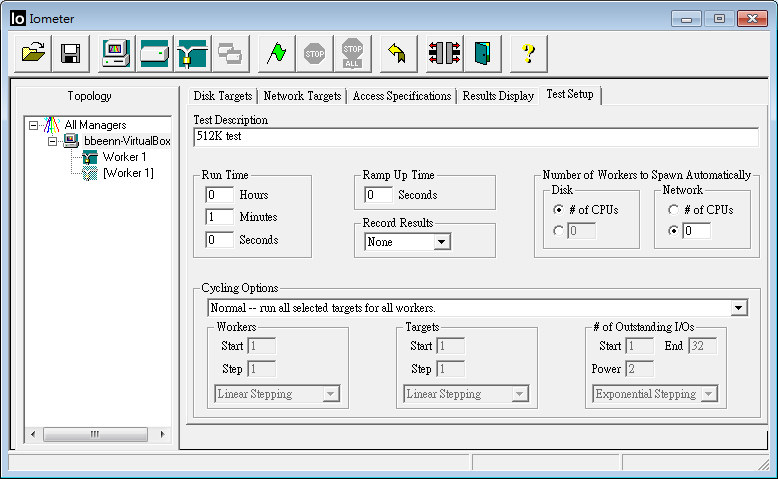Click the Targets Start field

(x=451, y=346)
